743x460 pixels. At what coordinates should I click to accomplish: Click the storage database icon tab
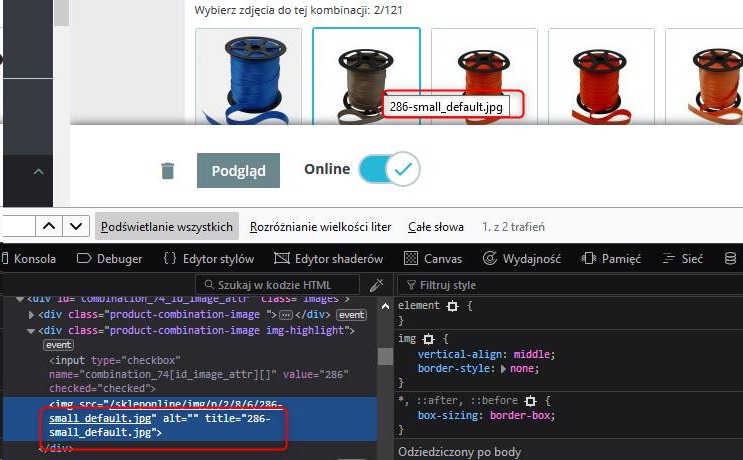(730, 259)
